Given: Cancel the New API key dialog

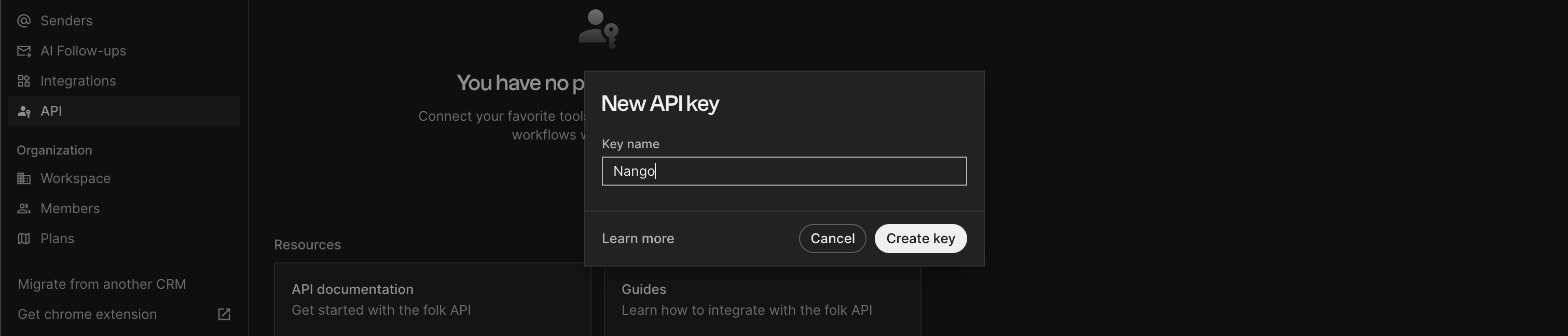Looking at the screenshot, I should [x=832, y=239].
